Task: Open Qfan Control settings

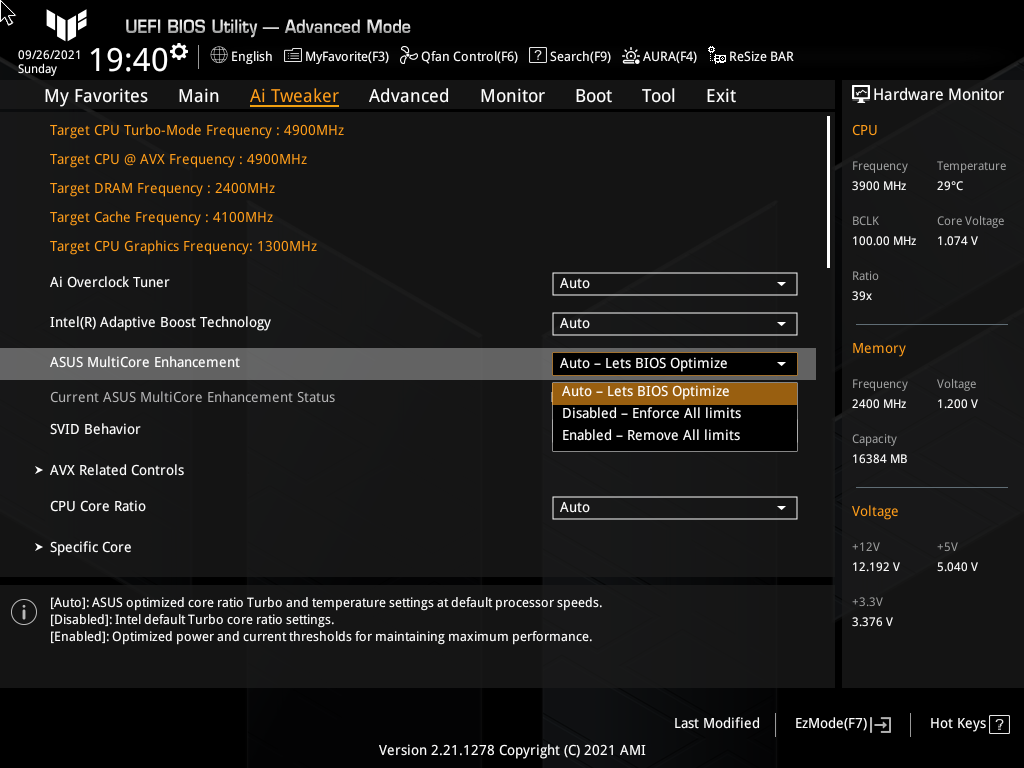Action: tap(458, 56)
